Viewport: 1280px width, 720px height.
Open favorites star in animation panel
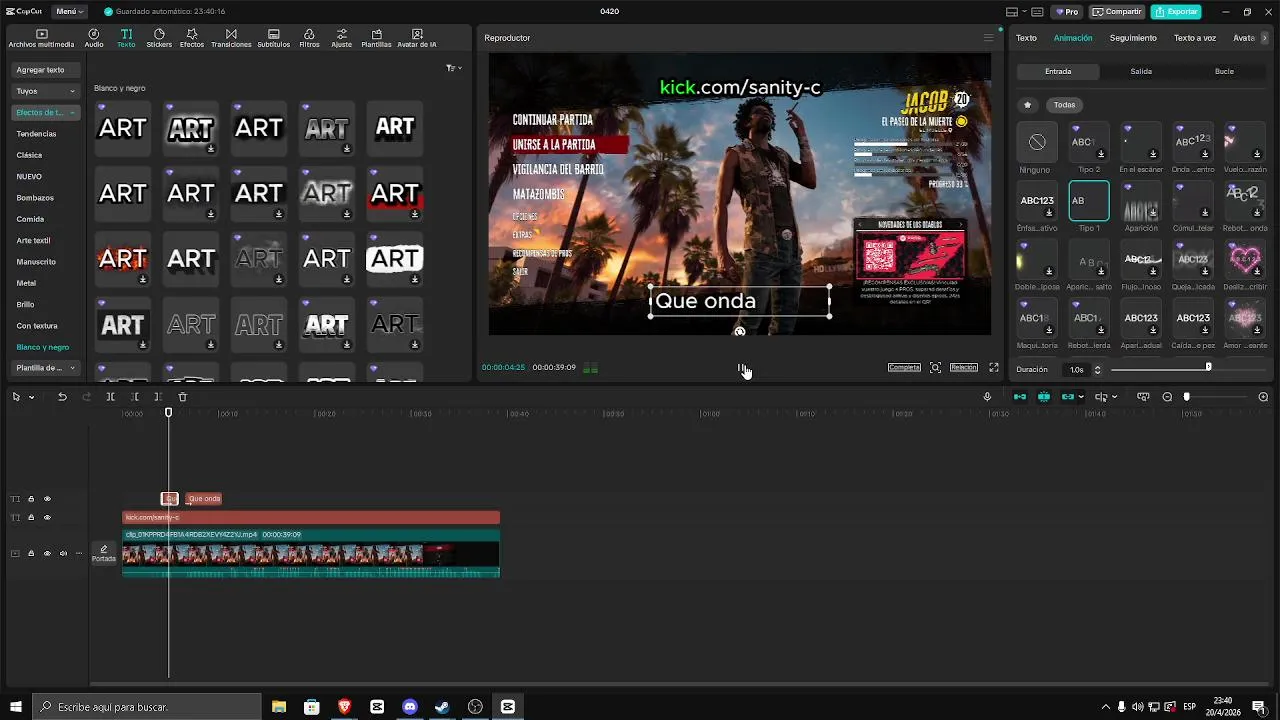coord(1027,105)
